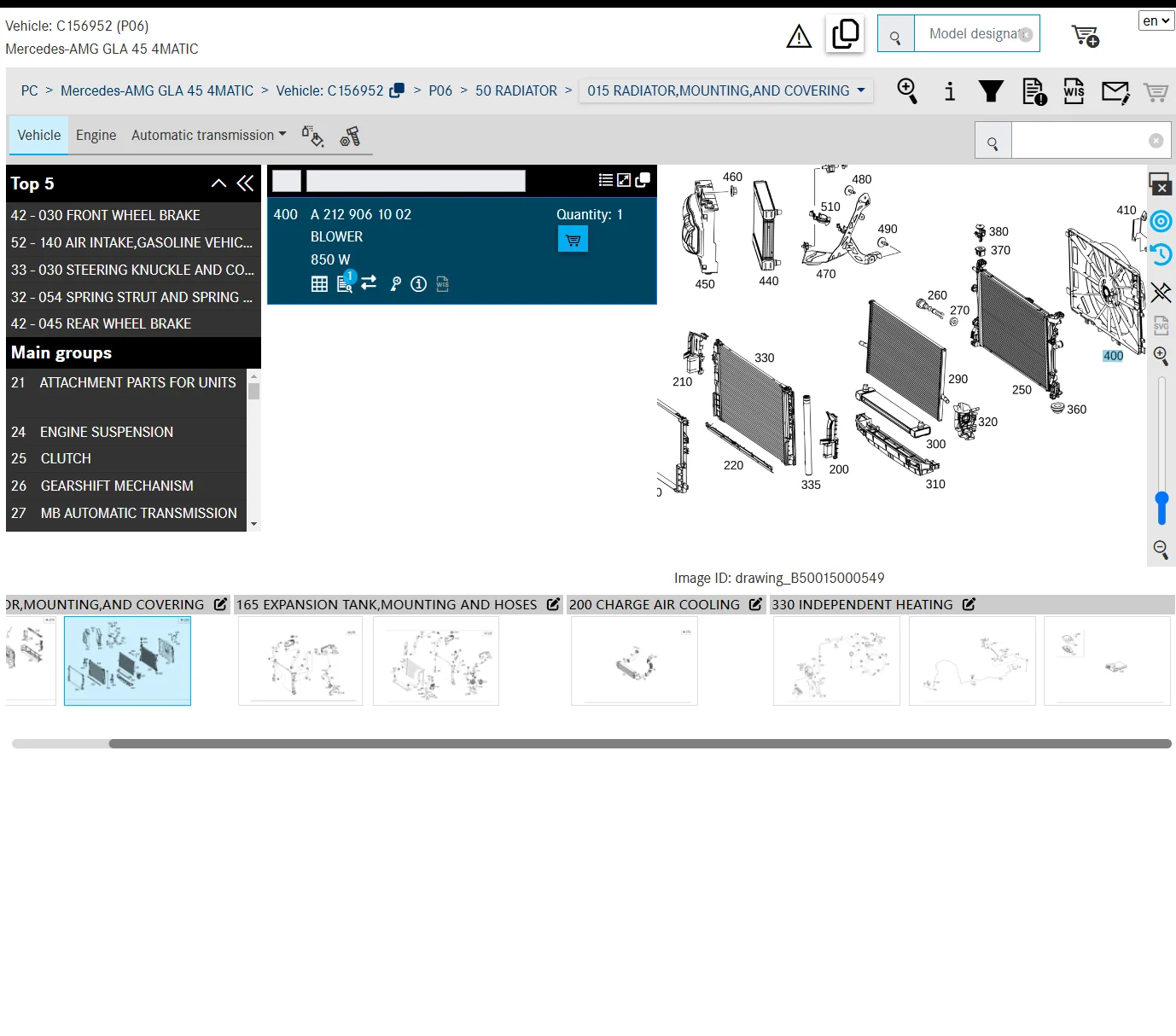This screenshot has width=1176, height=1036.
Task: Select main group 26 GEARSHIFT MECHANISM
Action: 126,486
